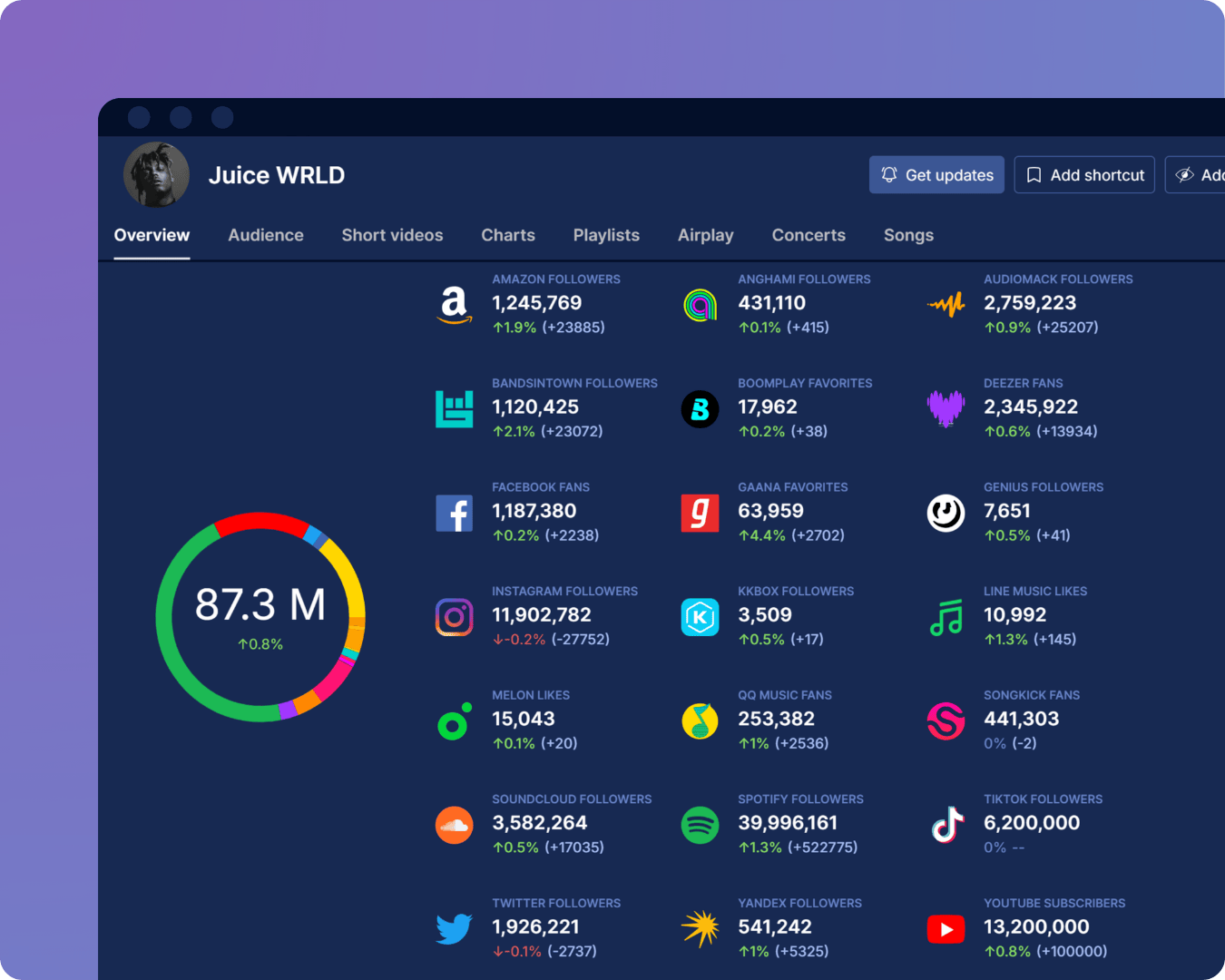1225x980 pixels.
Task: Click the Amazon Followers label
Action: coord(556,279)
